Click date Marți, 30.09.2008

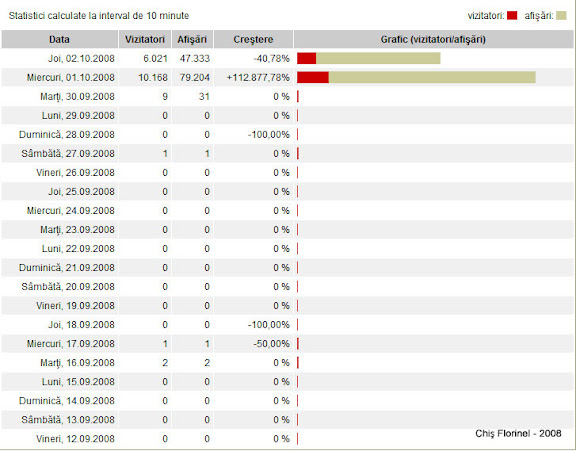tap(78, 97)
